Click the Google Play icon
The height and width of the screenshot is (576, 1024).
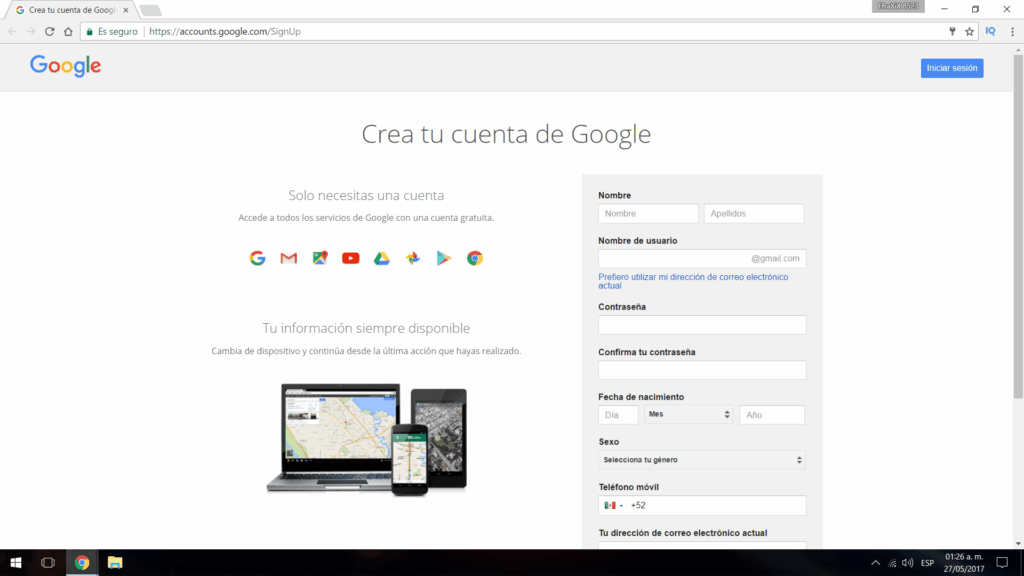[443, 258]
